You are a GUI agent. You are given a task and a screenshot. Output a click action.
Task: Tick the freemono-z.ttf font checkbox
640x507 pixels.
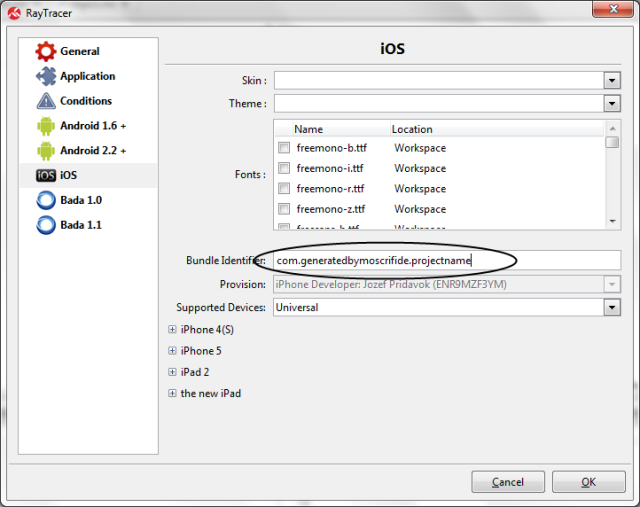point(284,209)
